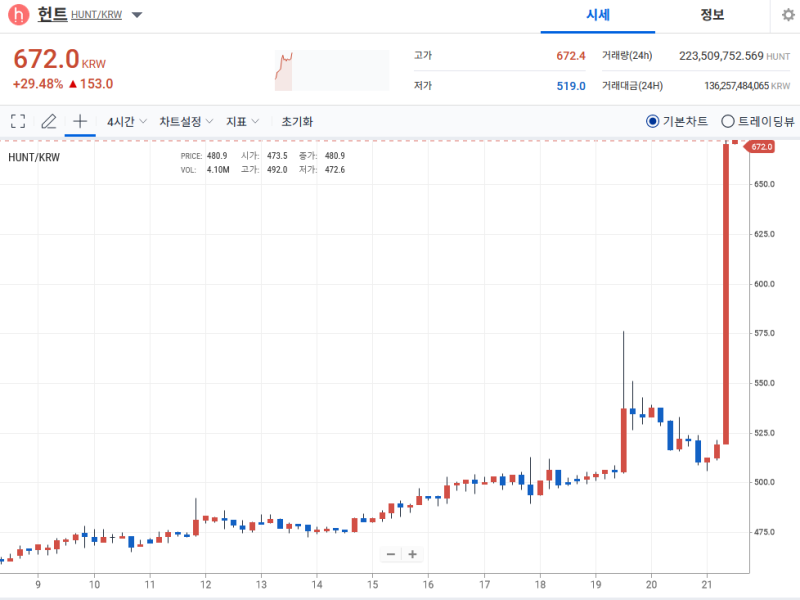800x600 pixels.
Task: Zoom in chart with plus button
Action: tap(413, 554)
